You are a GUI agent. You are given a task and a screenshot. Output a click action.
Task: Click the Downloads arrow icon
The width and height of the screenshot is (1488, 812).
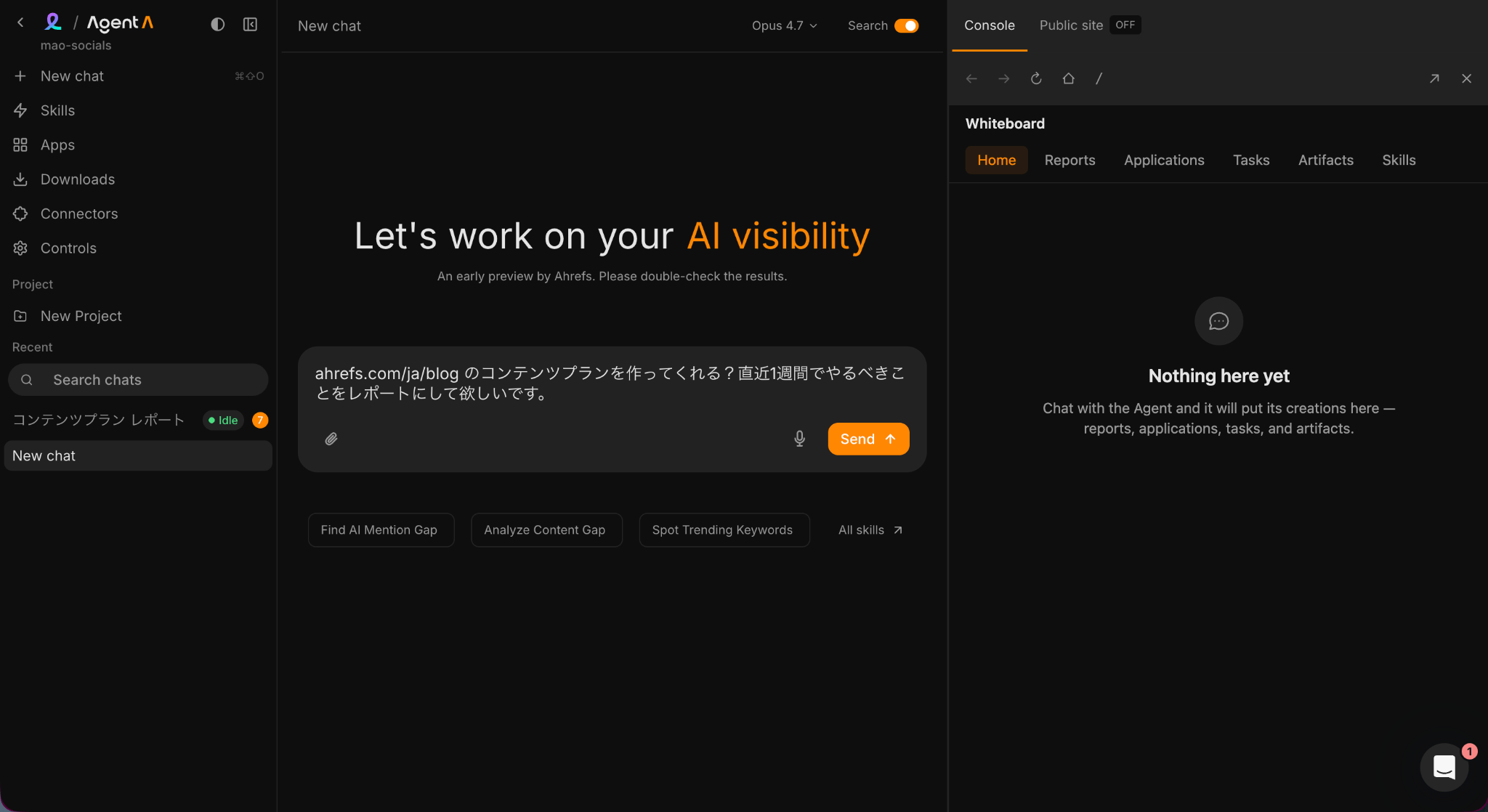point(20,179)
